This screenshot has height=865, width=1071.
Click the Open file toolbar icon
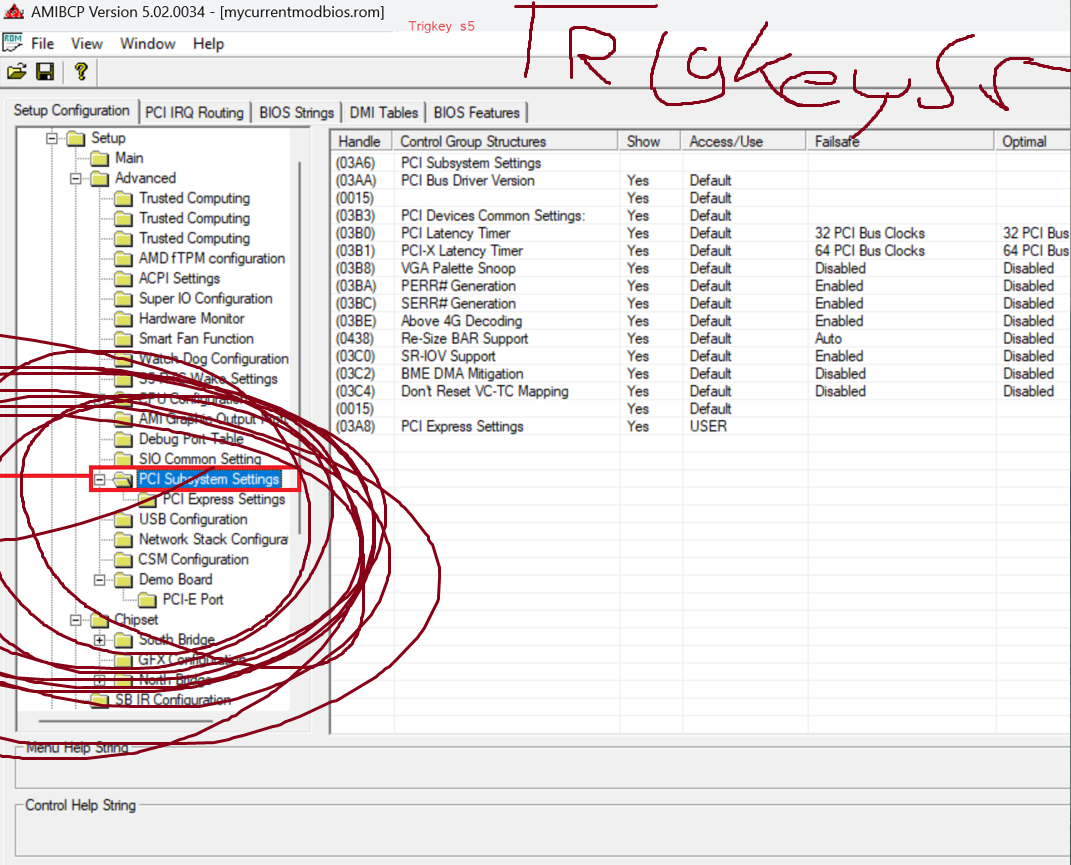[x=17, y=71]
